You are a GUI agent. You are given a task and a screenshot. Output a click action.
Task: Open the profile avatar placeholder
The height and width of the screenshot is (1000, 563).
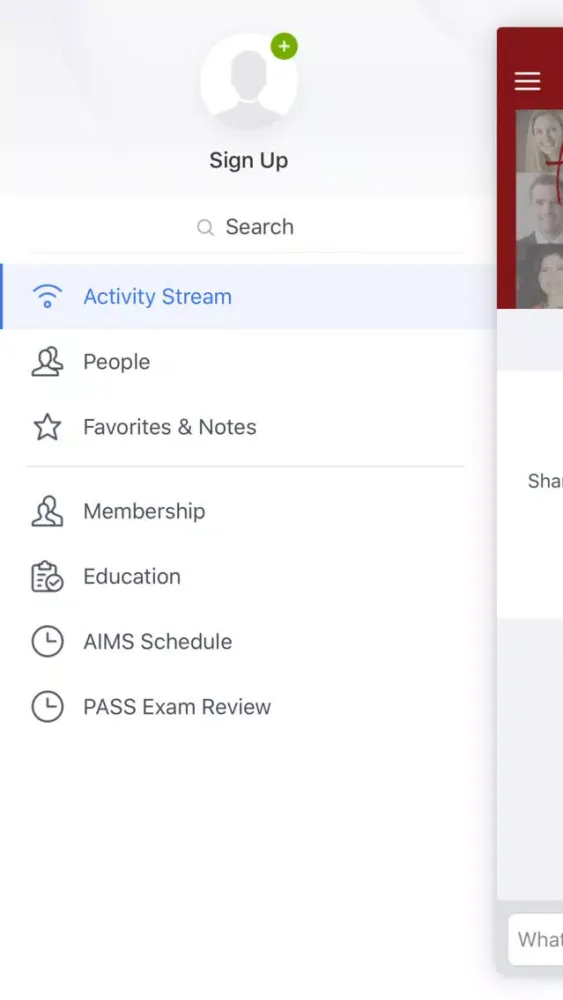click(249, 82)
